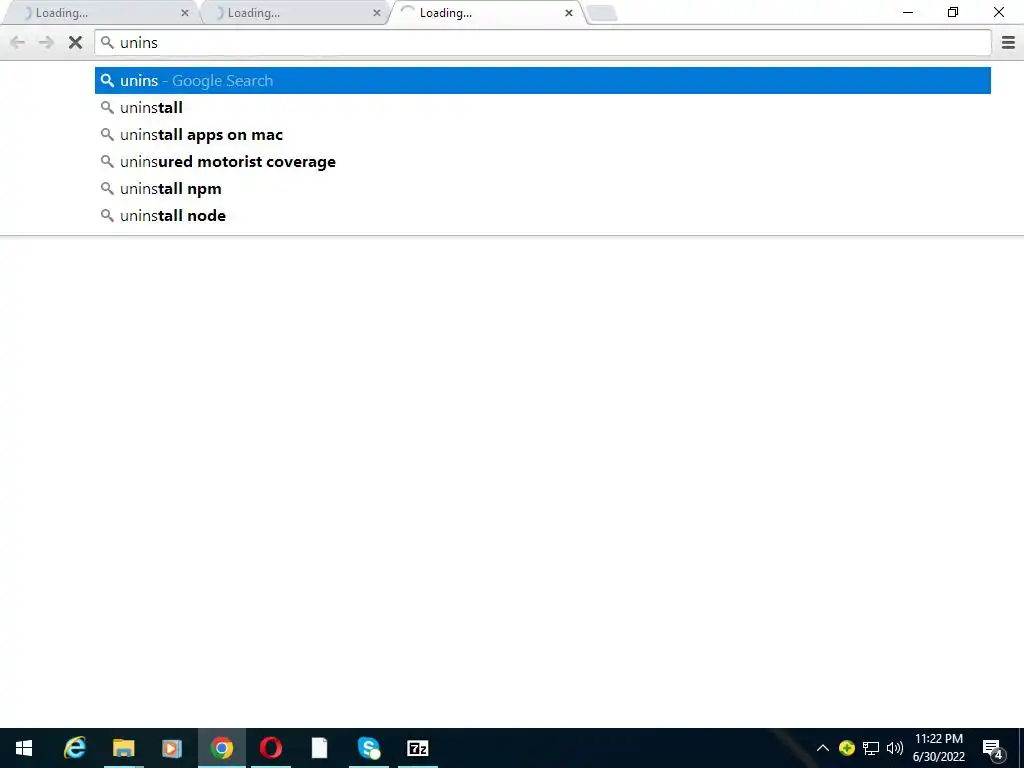The width and height of the screenshot is (1024, 768).
Task: Show hidden system tray icons
Action: (823, 748)
